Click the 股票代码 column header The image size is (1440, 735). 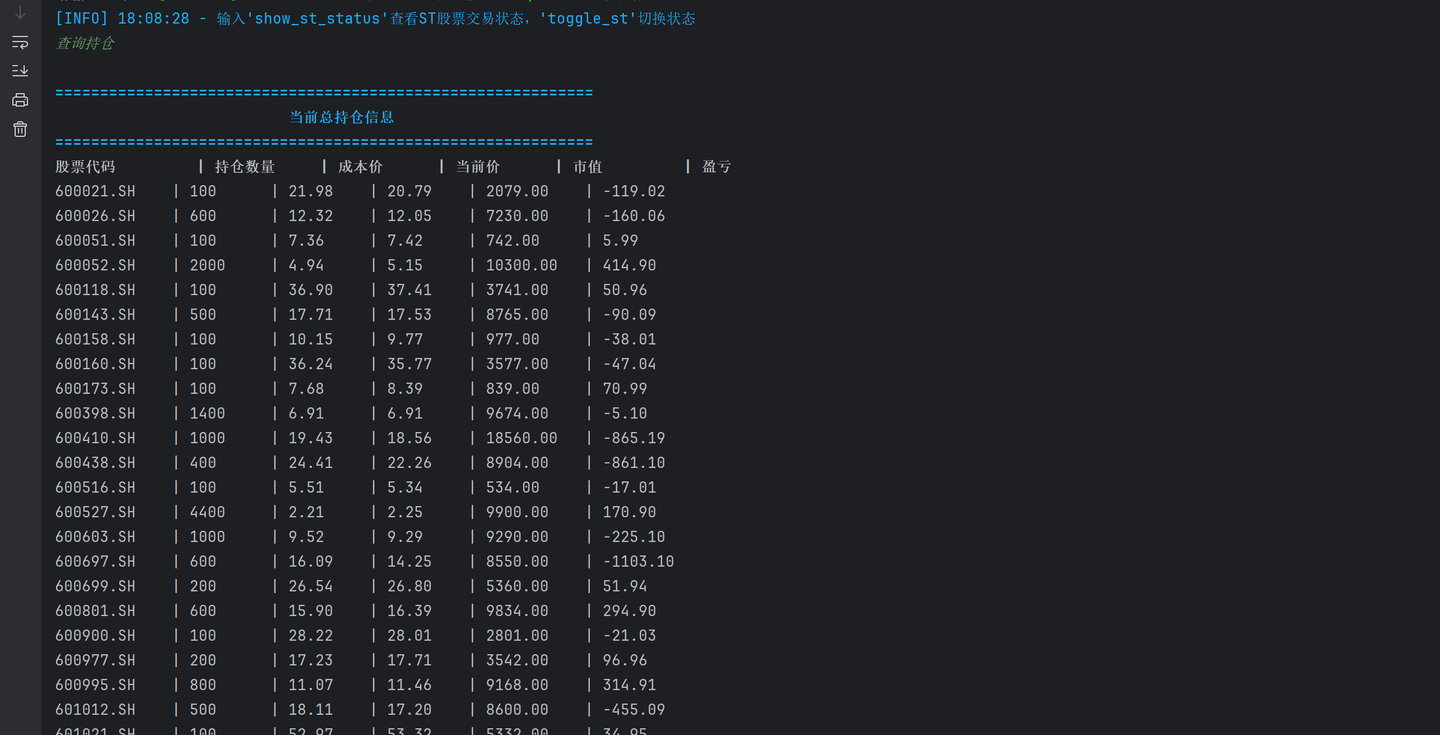[x=85, y=167]
